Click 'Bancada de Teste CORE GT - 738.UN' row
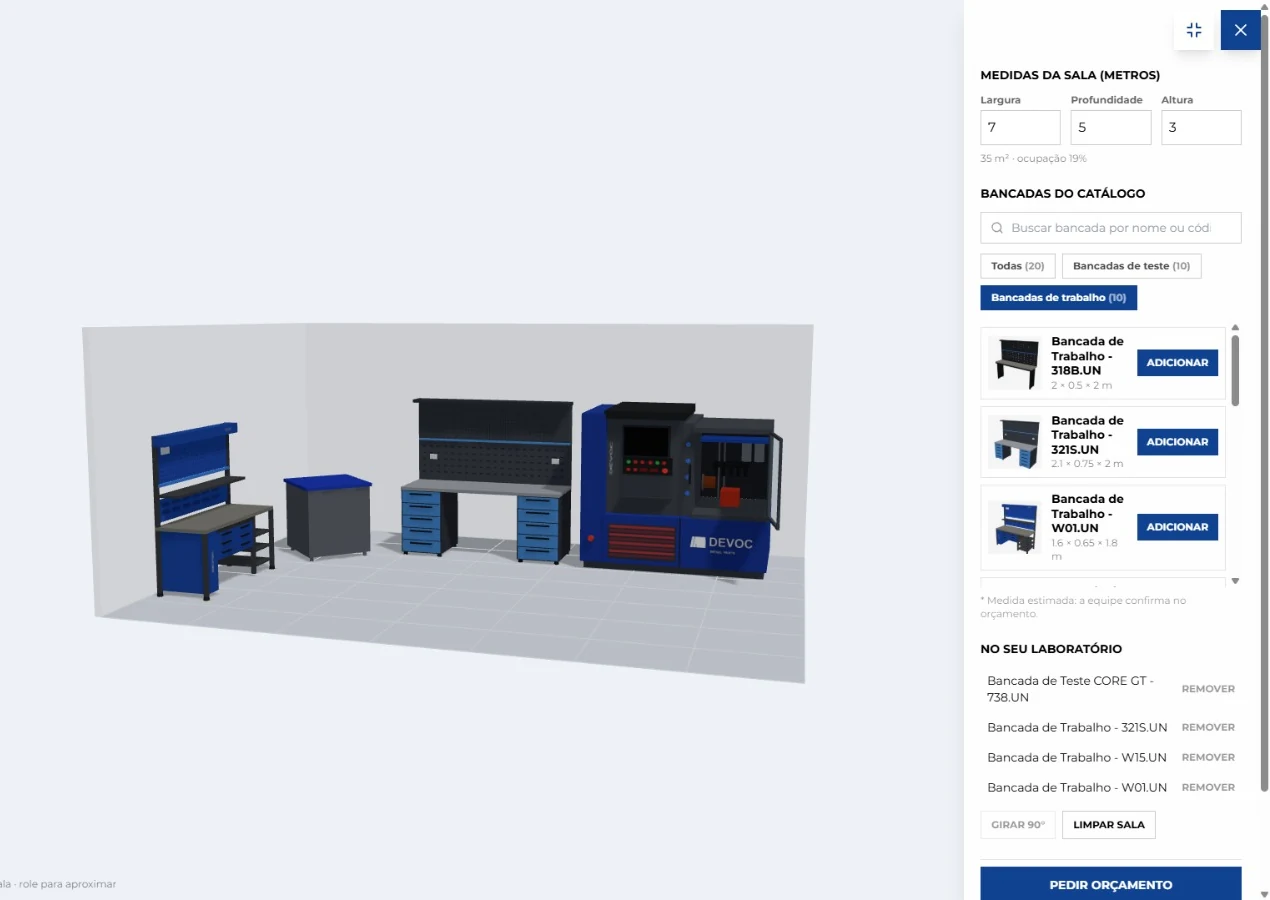The width and height of the screenshot is (1270, 900). (x=1111, y=689)
